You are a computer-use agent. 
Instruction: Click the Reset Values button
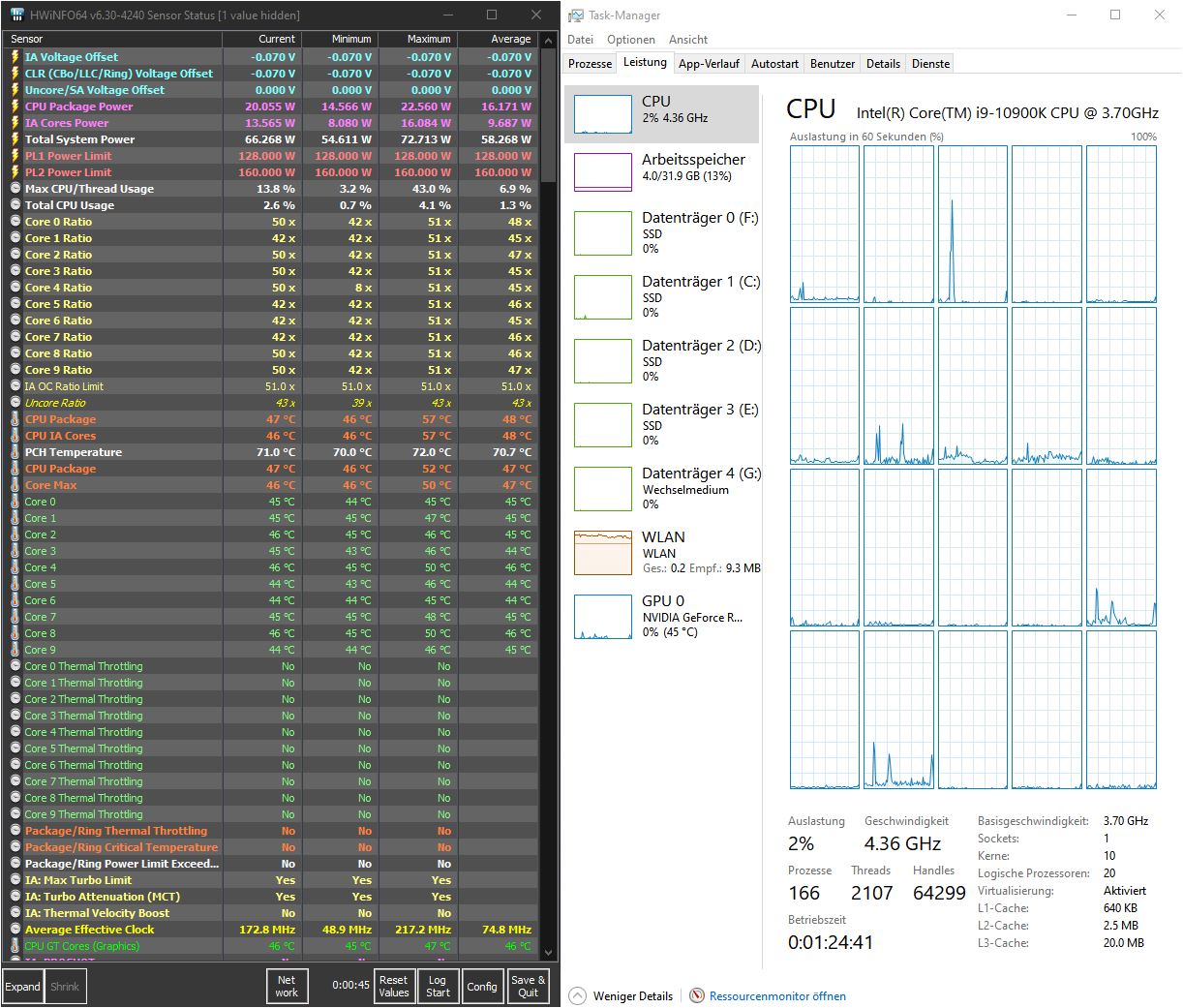[394, 985]
